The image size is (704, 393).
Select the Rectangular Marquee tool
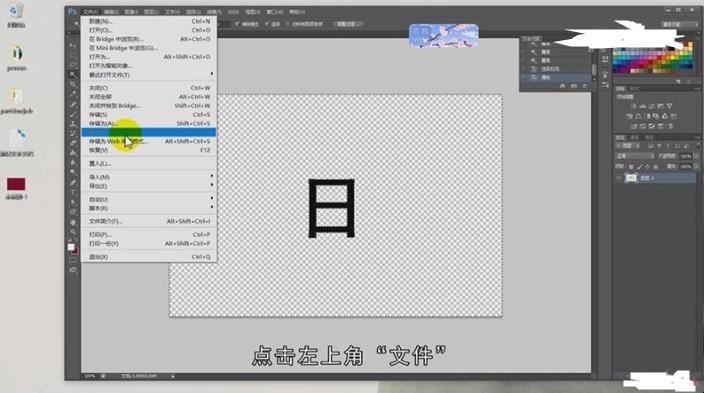(x=73, y=55)
